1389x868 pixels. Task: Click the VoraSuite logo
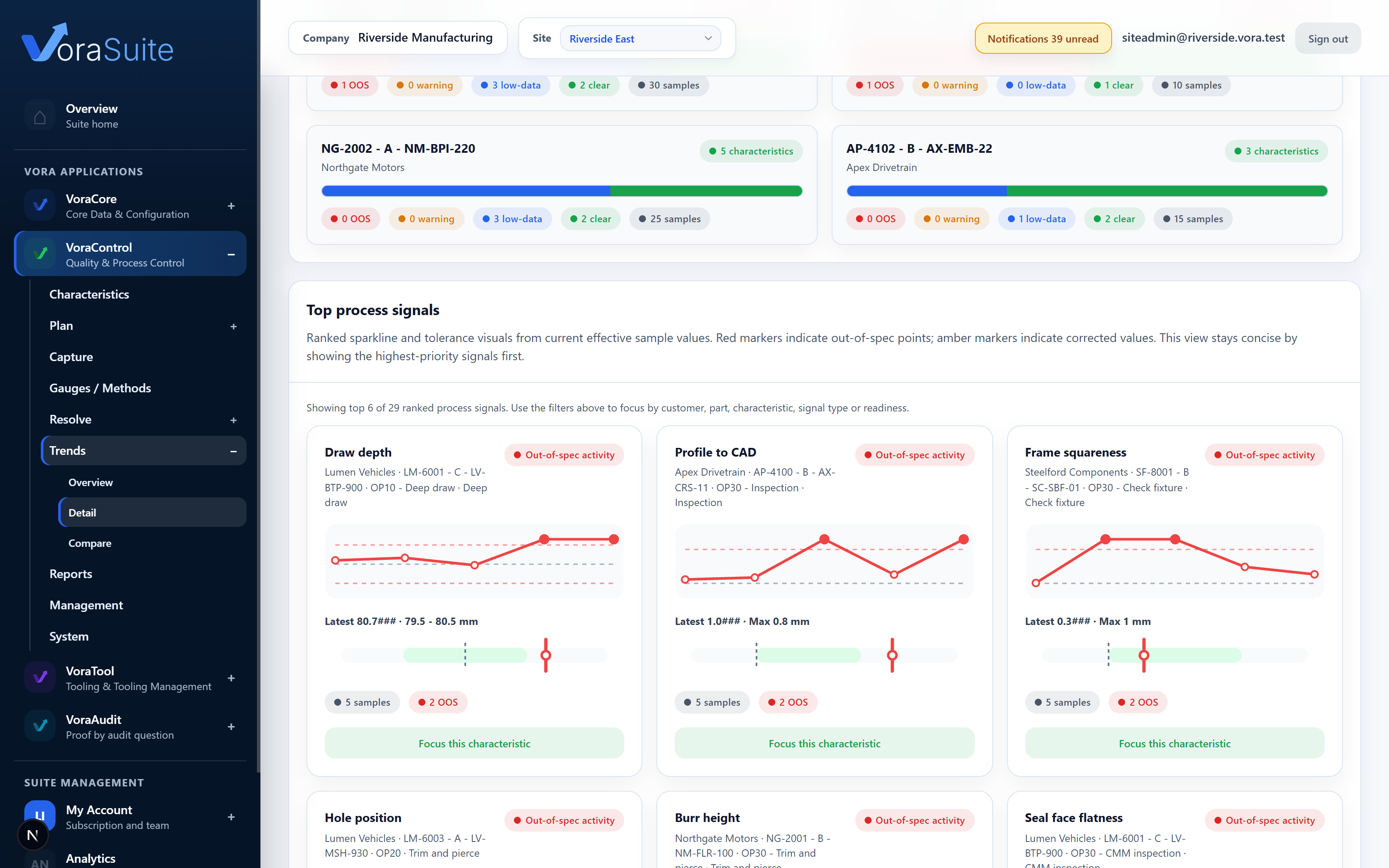point(98,43)
